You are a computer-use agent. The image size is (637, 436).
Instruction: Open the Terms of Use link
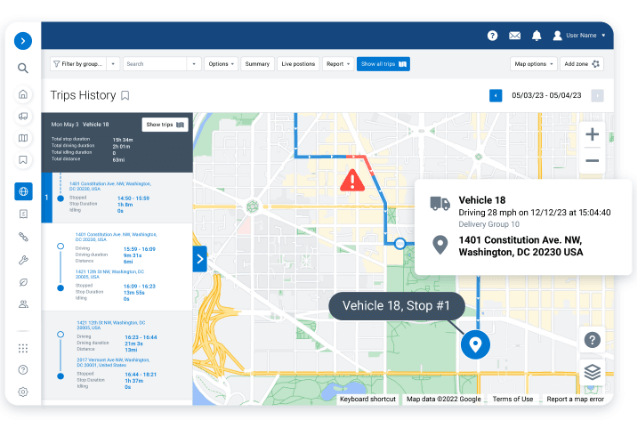pyautogui.click(x=513, y=399)
